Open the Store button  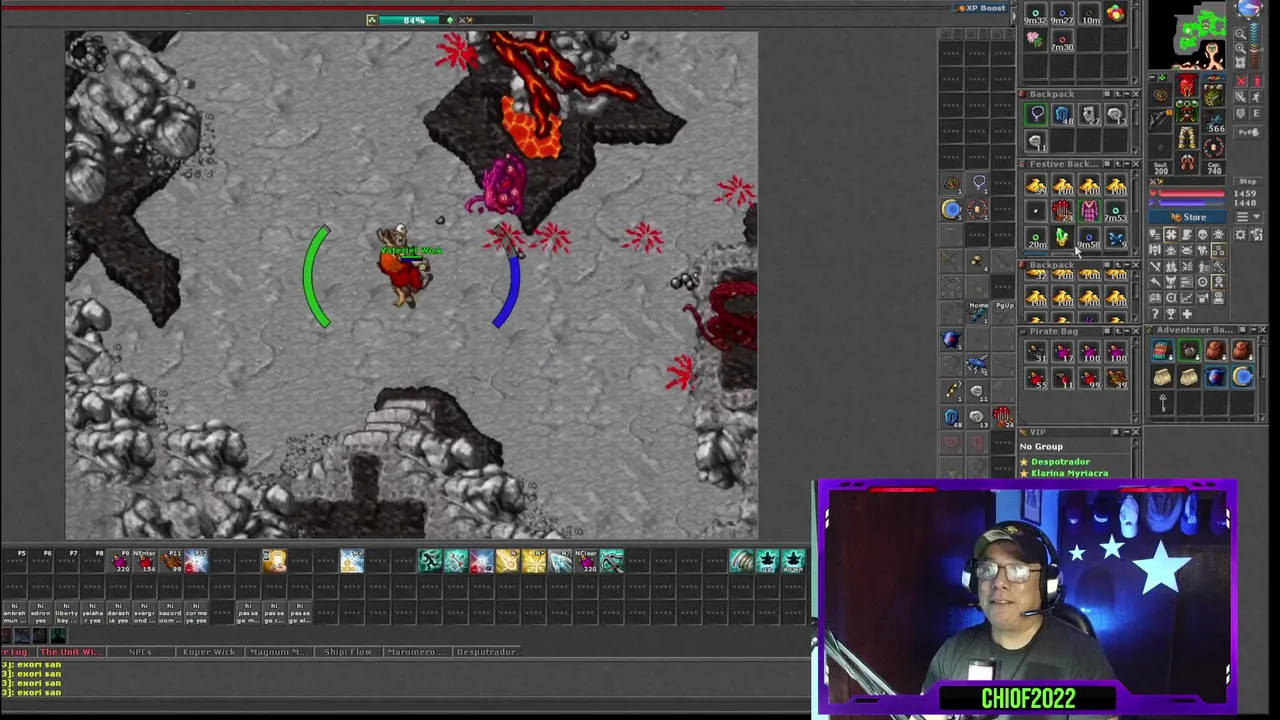pyautogui.click(x=1187, y=217)
